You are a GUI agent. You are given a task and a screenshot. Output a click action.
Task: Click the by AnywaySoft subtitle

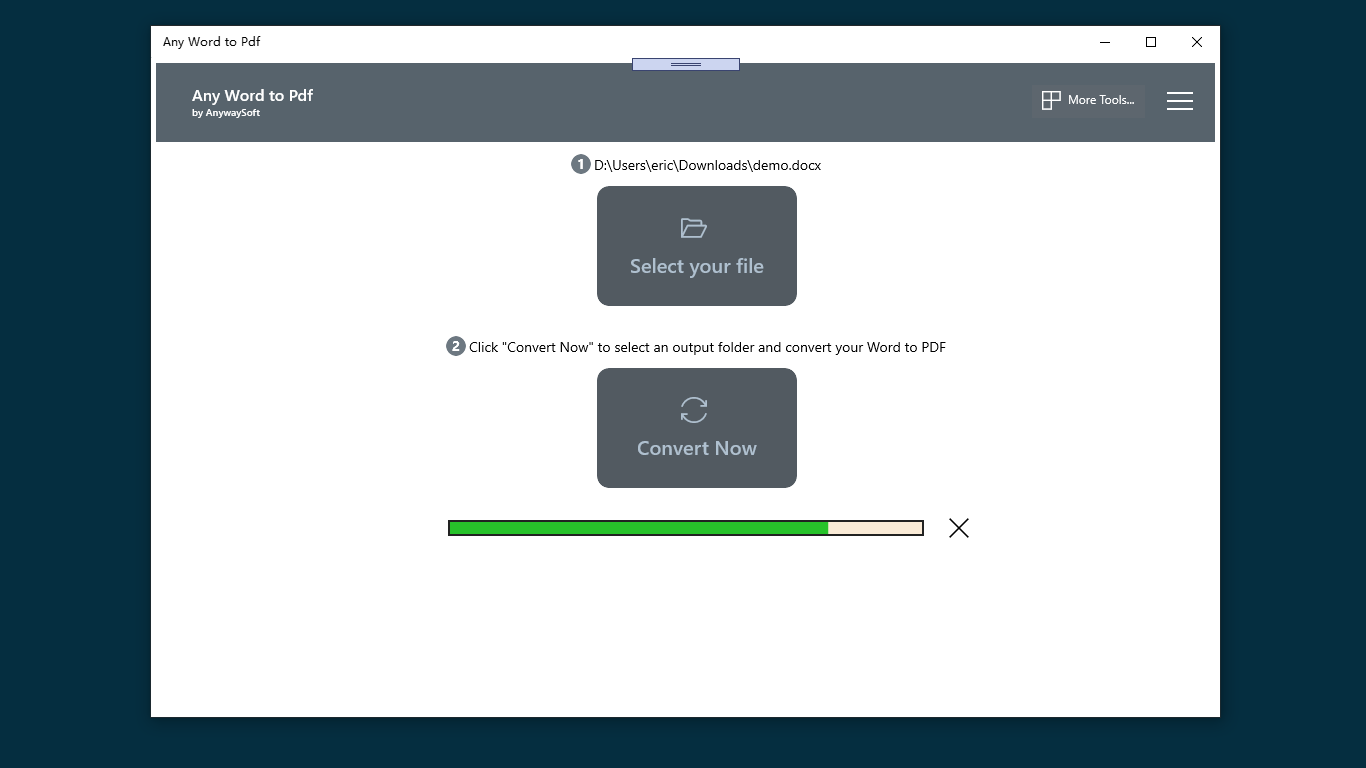pos(226,113)
